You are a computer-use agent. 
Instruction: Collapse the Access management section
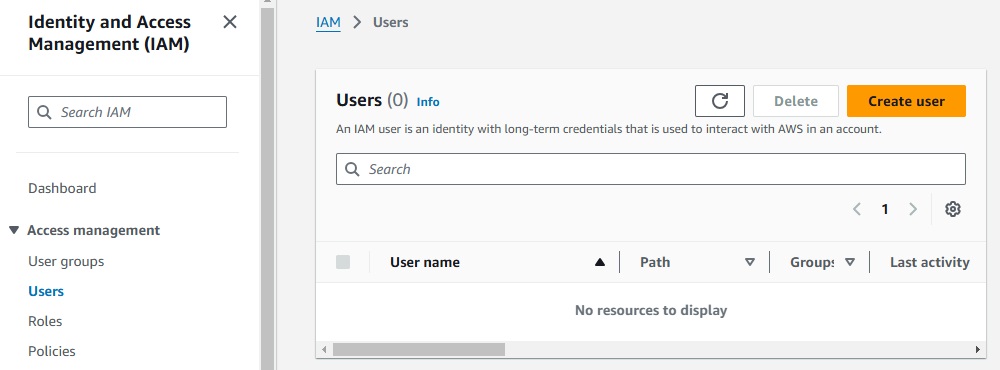point(14,230)
